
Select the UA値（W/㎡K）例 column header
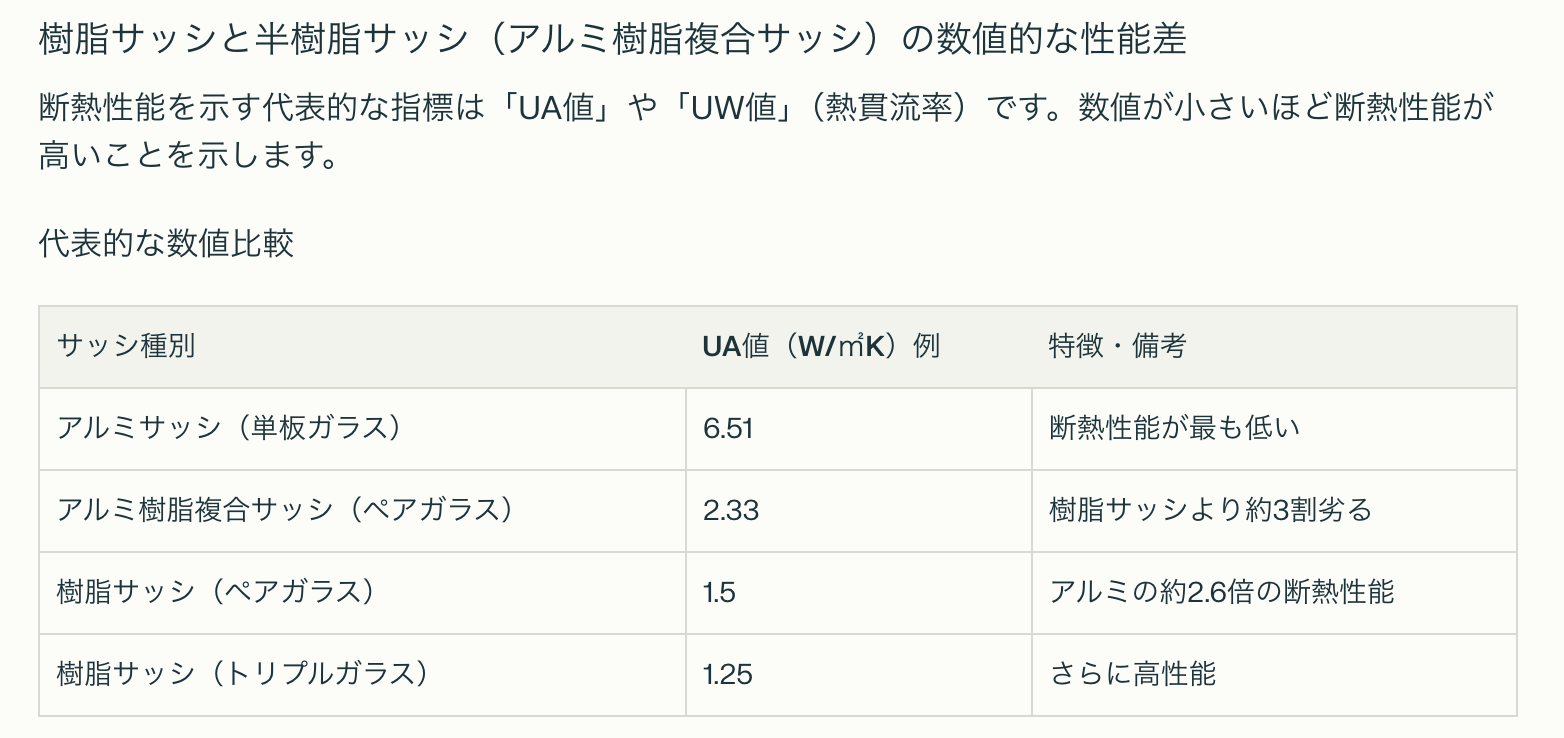[x=859, y=347]
